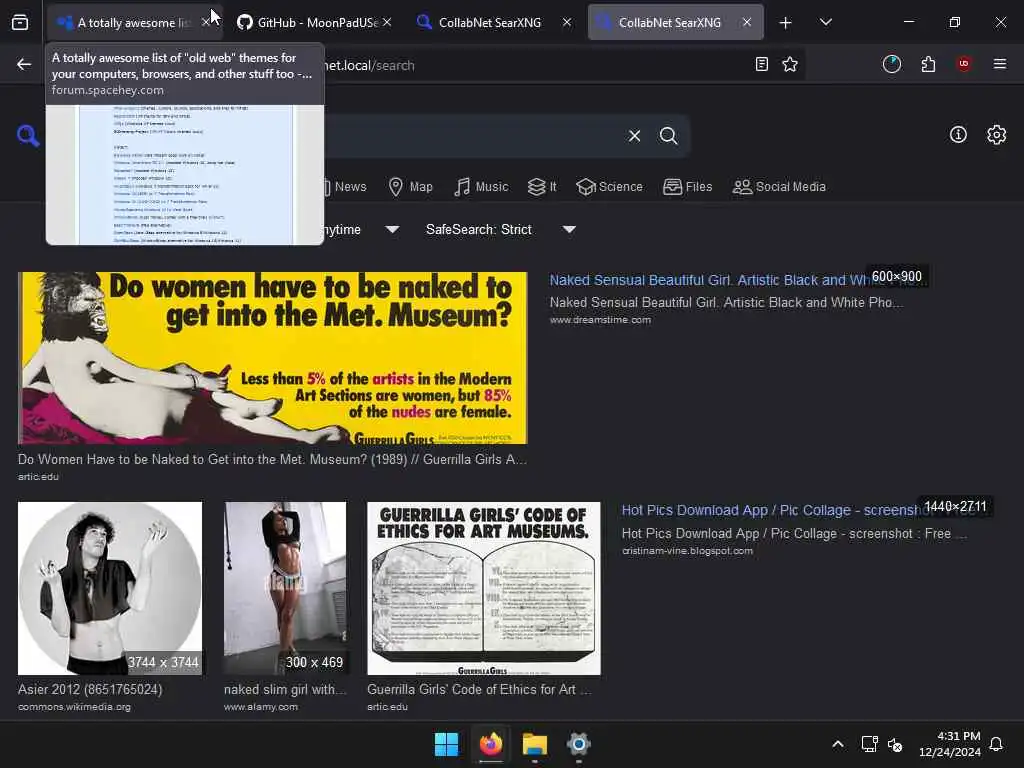
Task: Submit search with magnifier button
Action: pos(668,136)
